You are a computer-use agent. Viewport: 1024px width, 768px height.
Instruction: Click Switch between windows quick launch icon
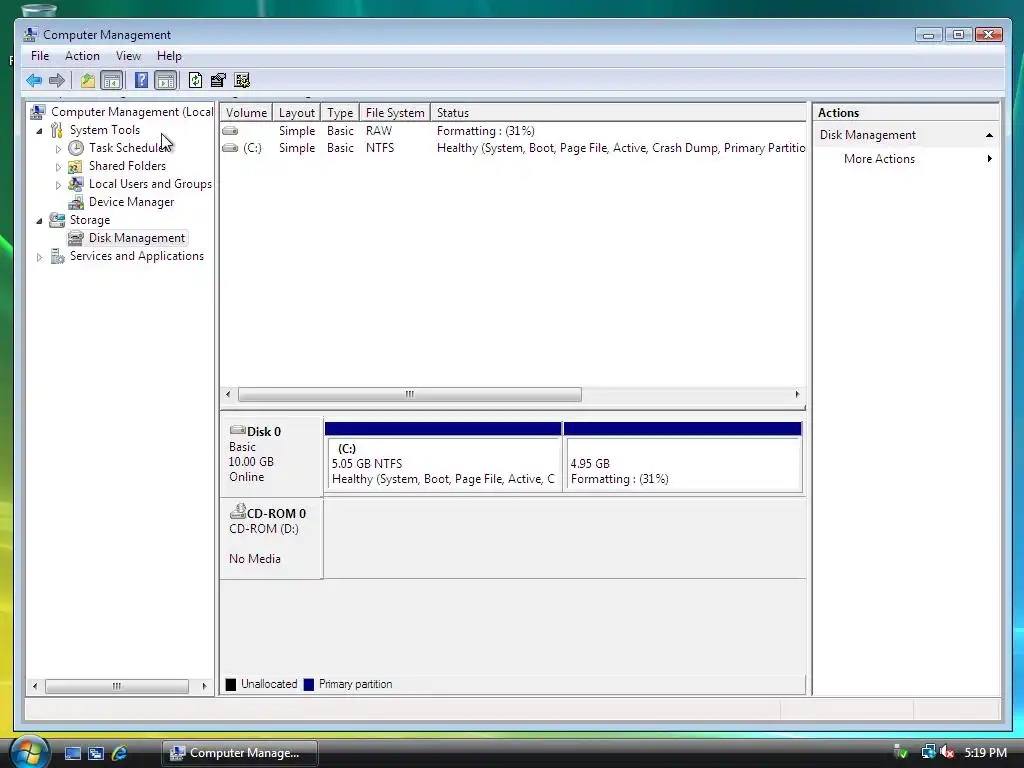(96, 753)
